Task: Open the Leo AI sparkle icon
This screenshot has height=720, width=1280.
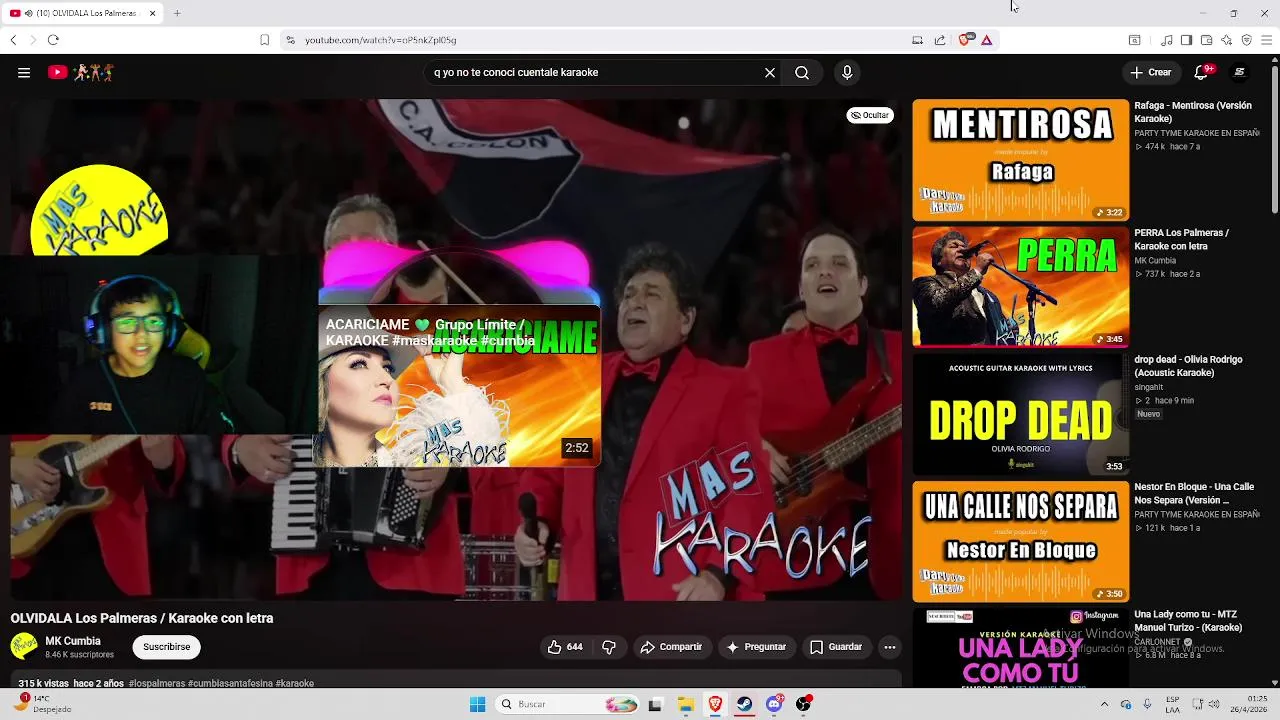Action: 1226,40
